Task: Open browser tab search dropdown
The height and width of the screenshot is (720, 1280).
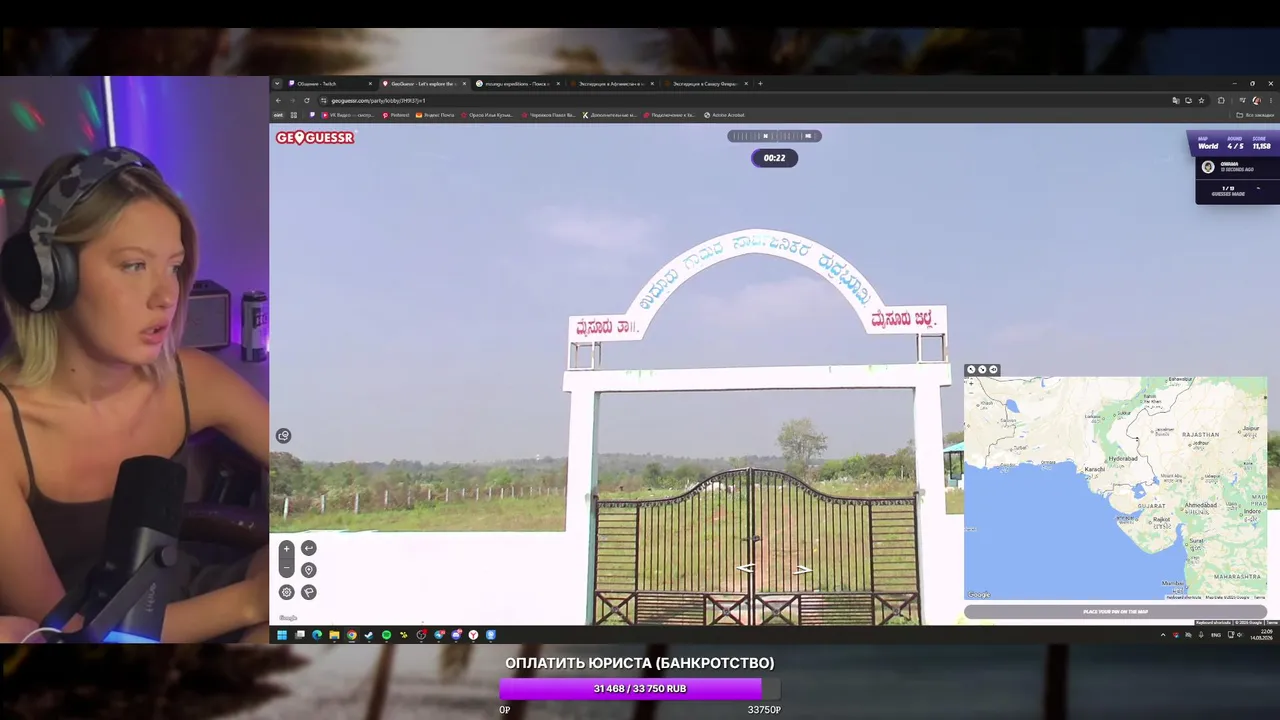Action: coord(277,84)
